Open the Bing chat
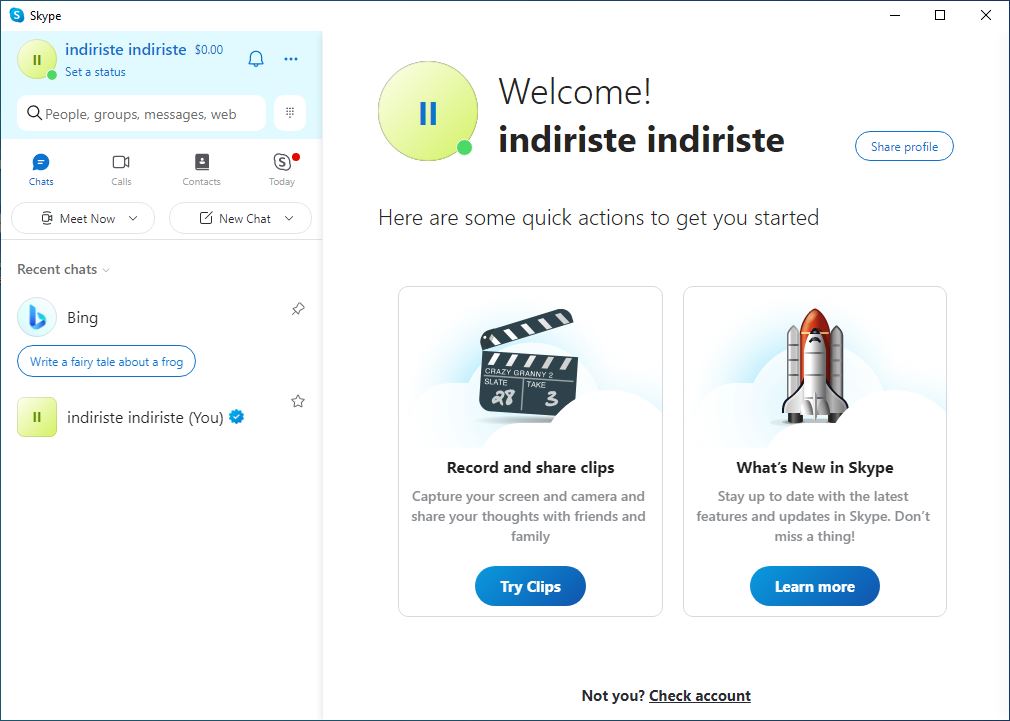 click(161, 317)
